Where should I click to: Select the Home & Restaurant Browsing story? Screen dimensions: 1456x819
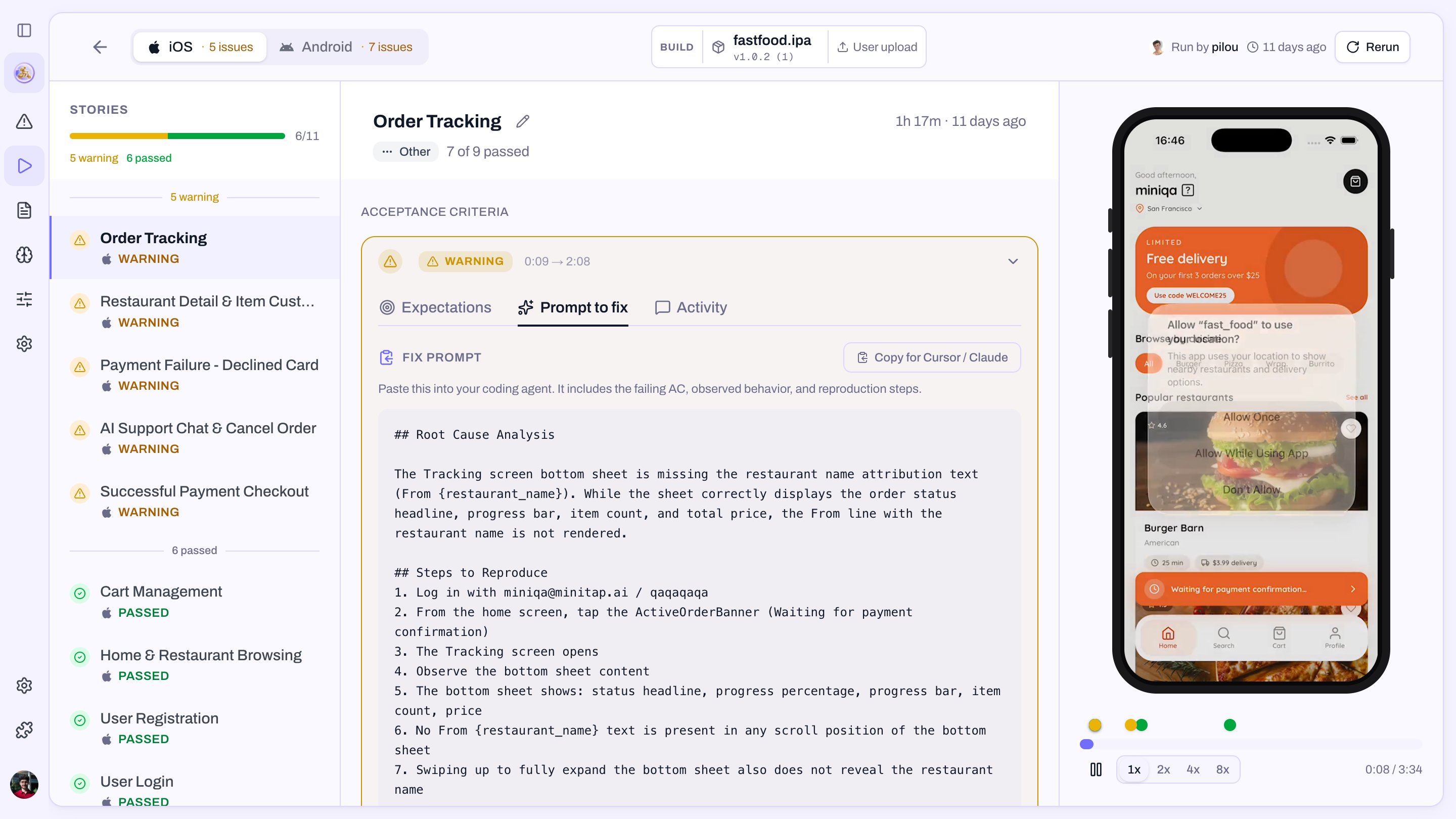195,665
